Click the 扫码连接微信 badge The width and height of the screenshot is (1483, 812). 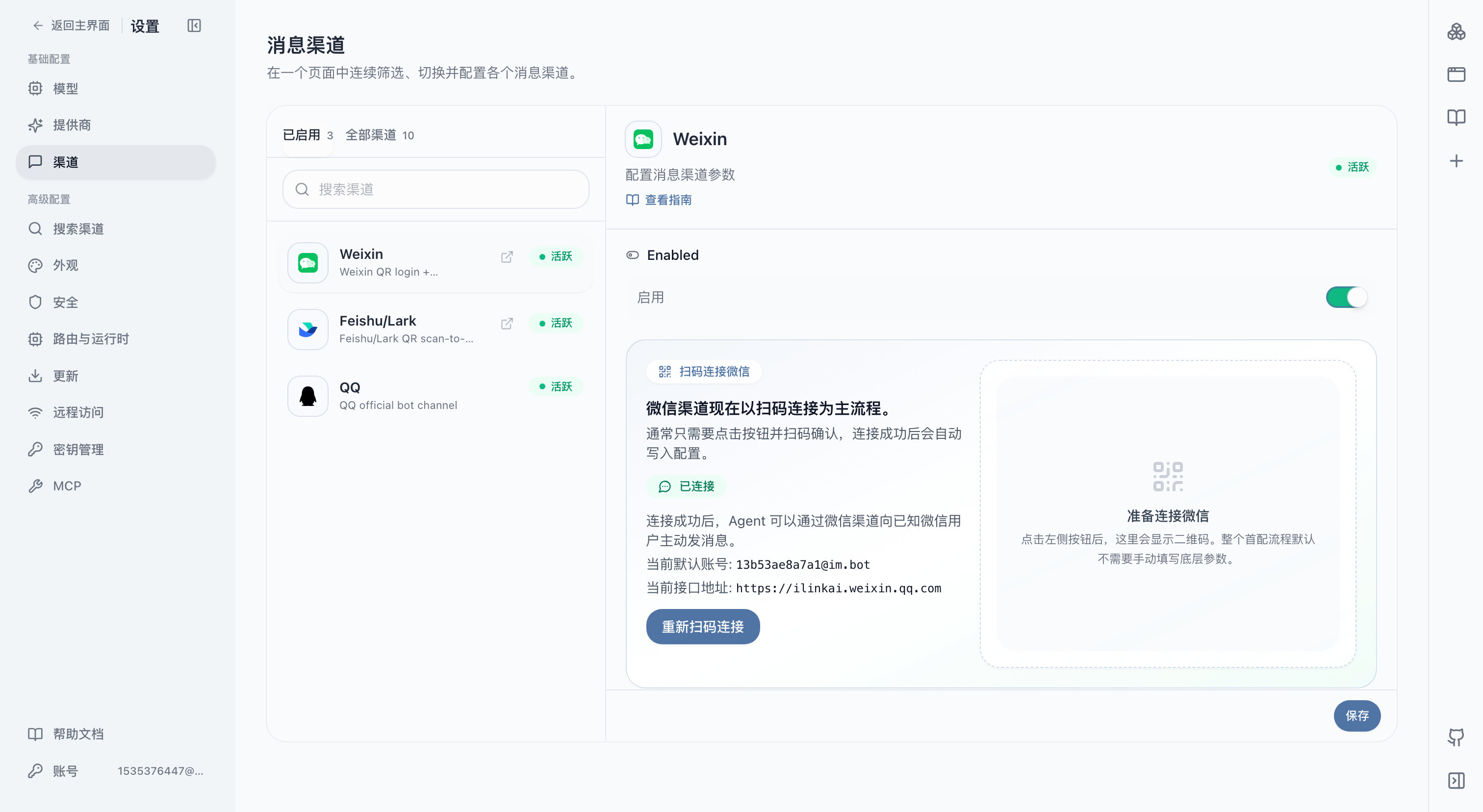click(x=704, y=372)
